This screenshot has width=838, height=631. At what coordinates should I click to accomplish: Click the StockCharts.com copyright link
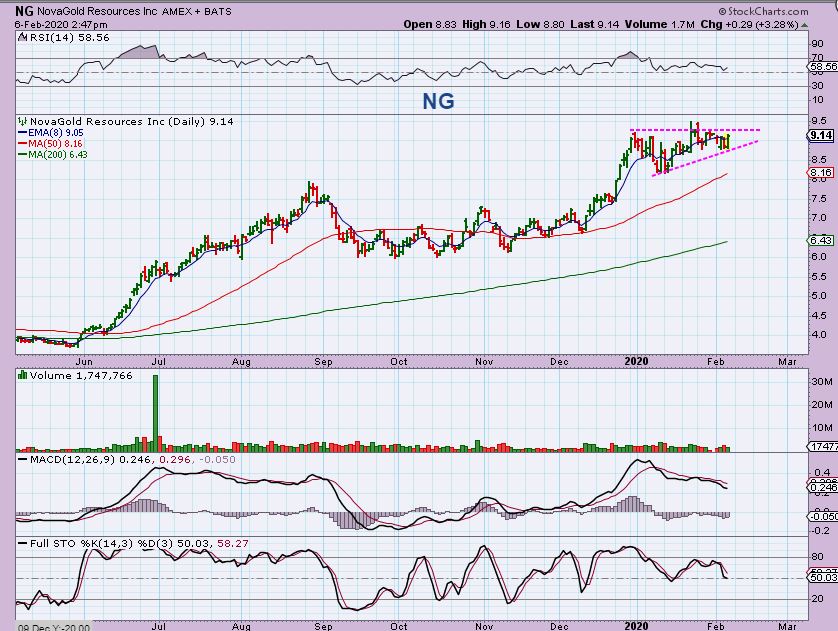coord(763,11)
